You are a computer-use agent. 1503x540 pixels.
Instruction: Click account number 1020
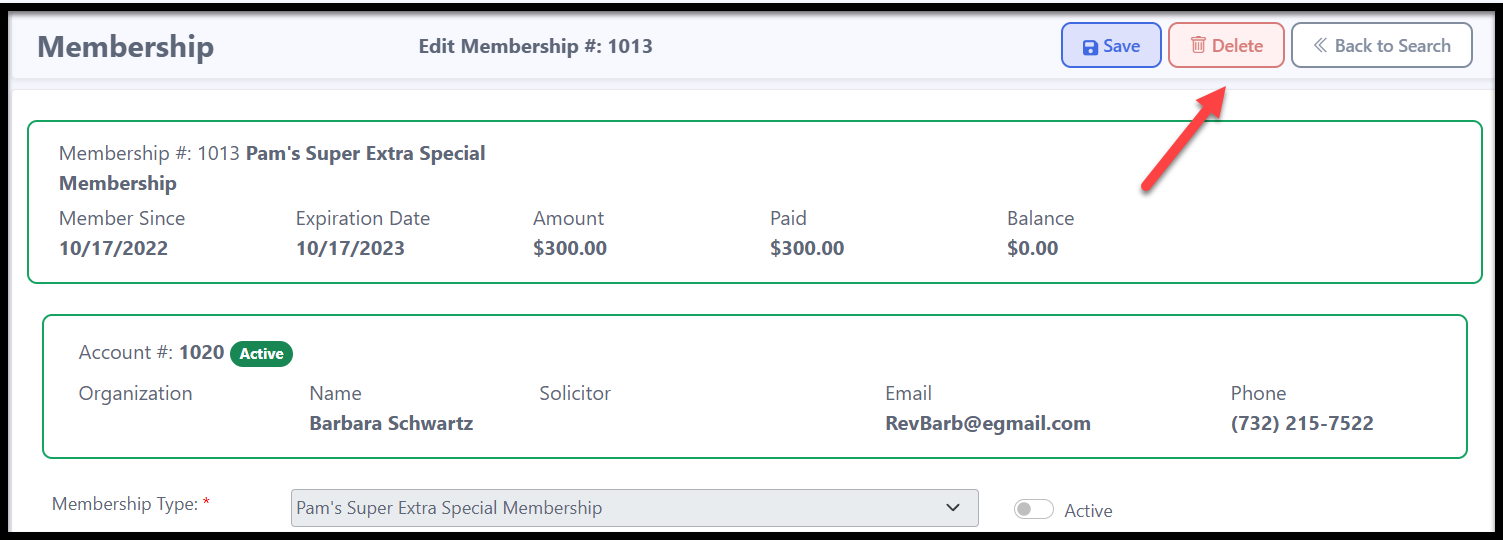[x=201, y=353]
